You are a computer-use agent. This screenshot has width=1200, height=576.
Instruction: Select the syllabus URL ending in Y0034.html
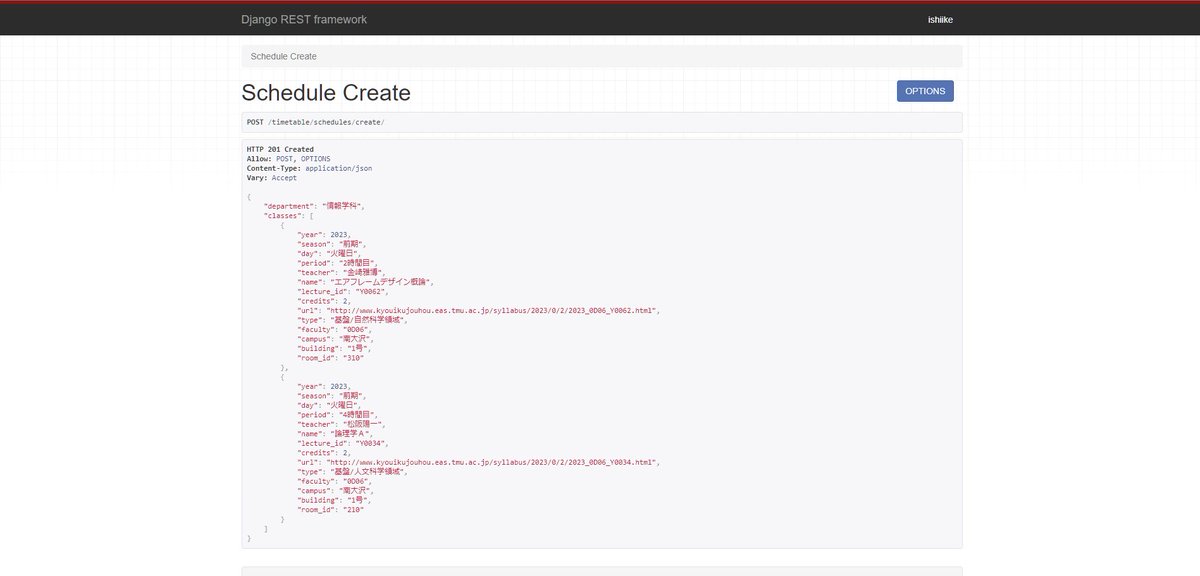[491, 462]
